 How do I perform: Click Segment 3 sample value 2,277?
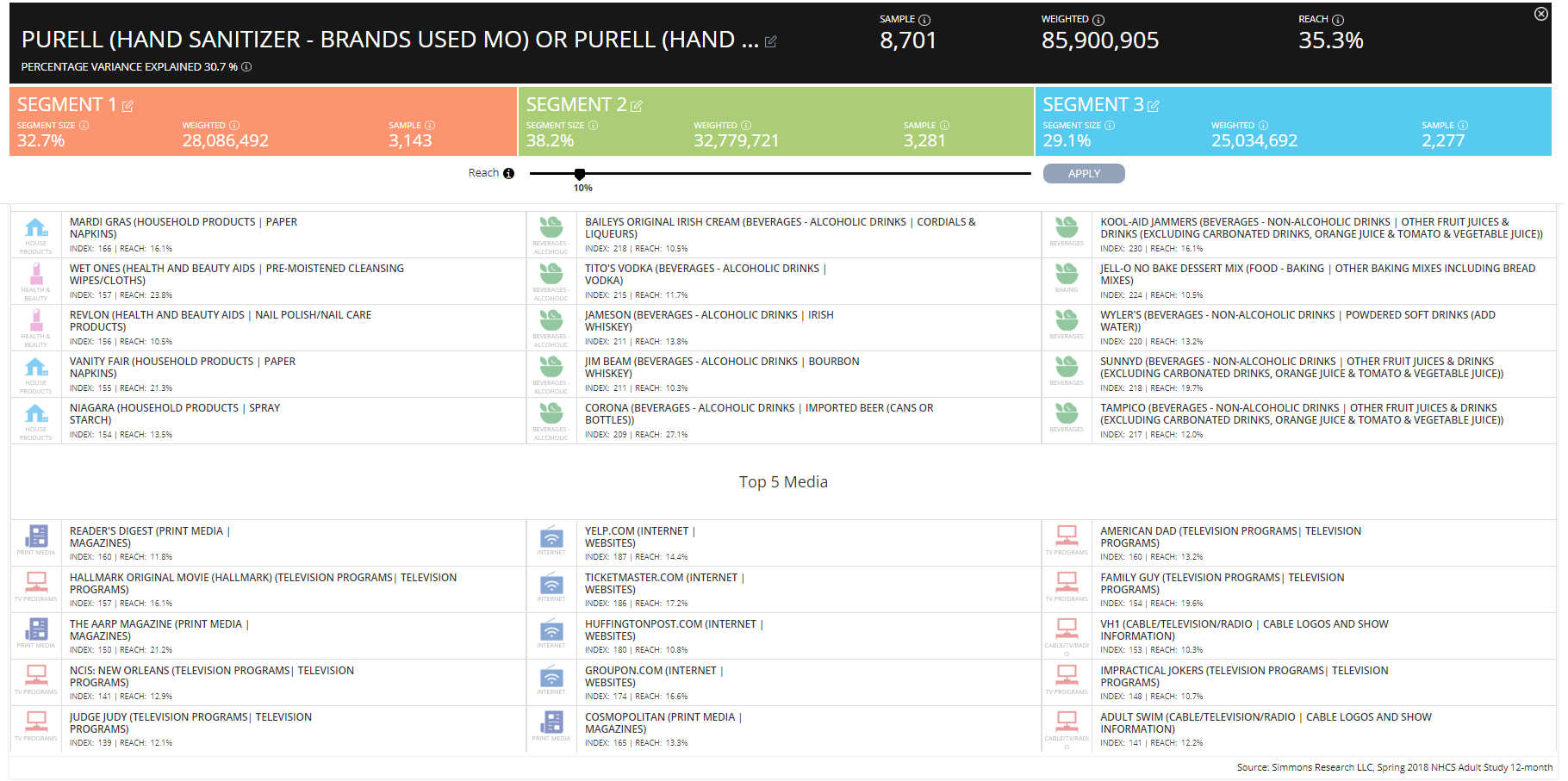(1443, 141)
